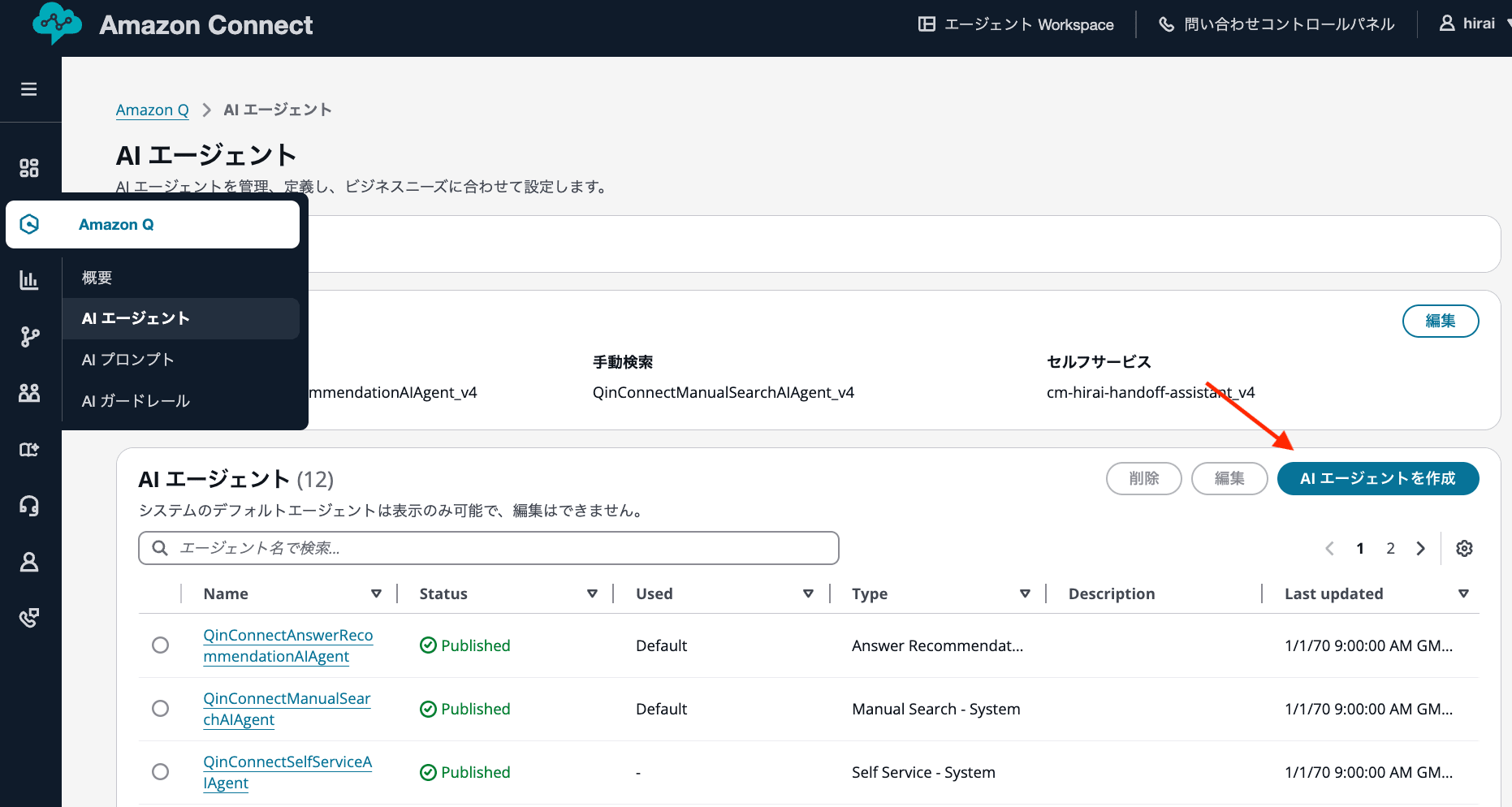Open the routing flows branch icon
The height and width of the screenshot is (807, 1512).
(29, 336)
